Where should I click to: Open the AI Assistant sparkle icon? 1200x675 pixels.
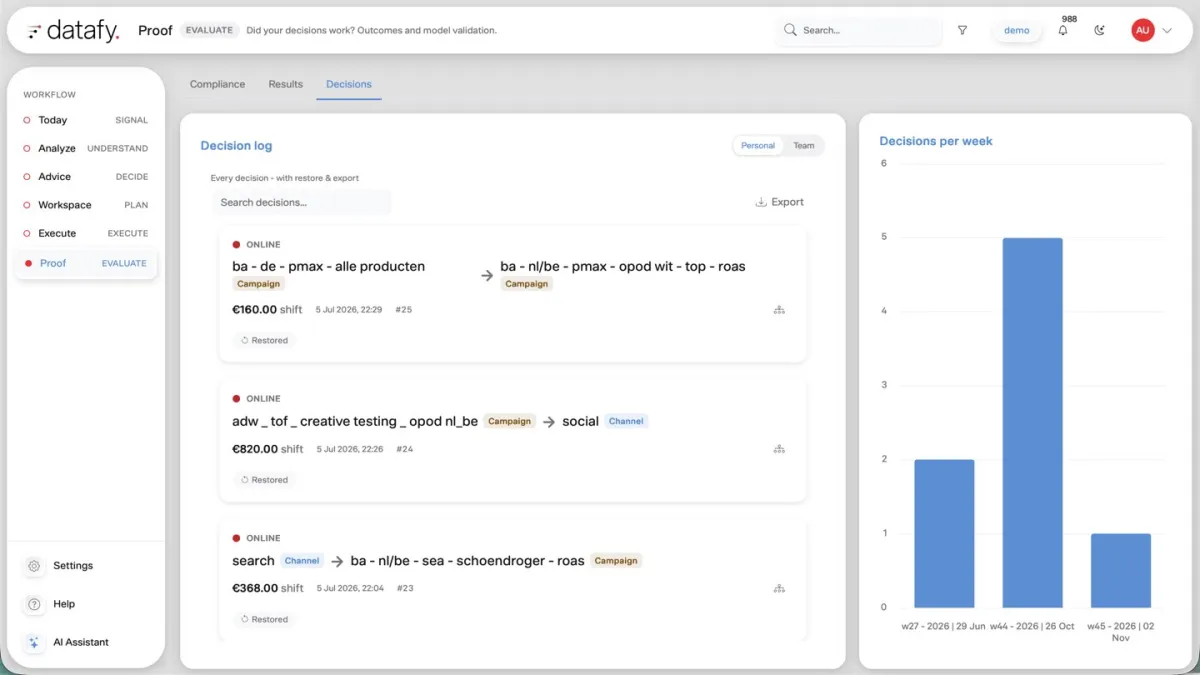click(x=34, y=642)
